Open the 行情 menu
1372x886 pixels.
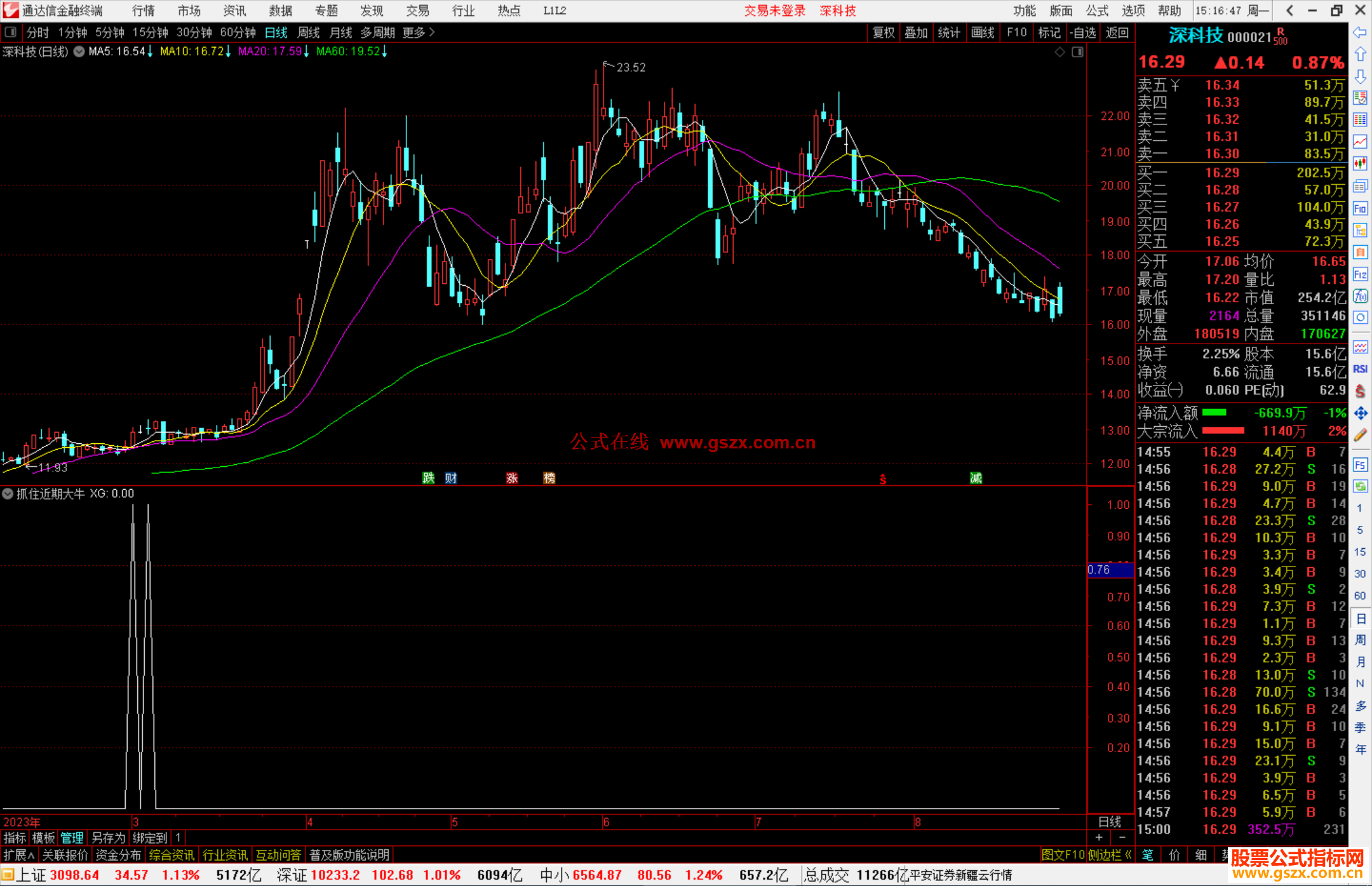point(144,11)
